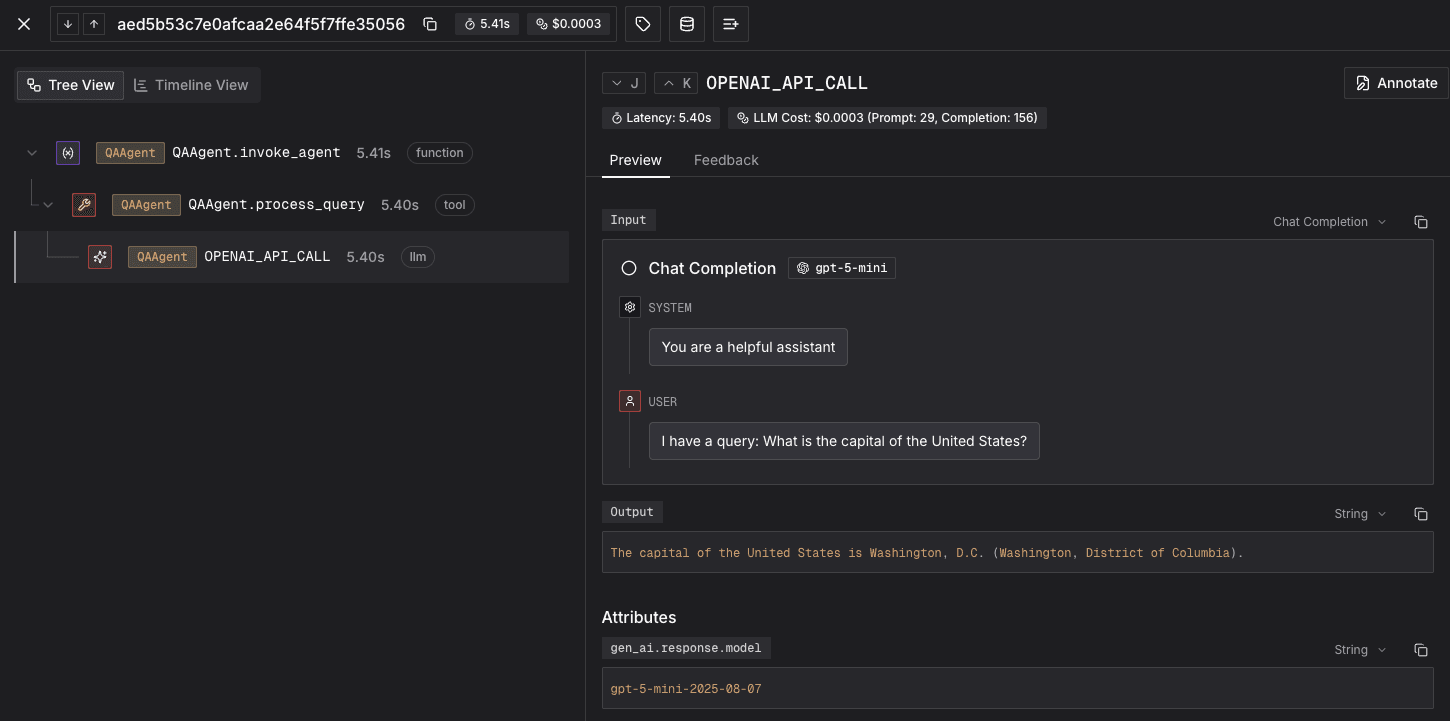Open the tag icon in top toolbar
The image size is (1450, 721).
(643, 24)
